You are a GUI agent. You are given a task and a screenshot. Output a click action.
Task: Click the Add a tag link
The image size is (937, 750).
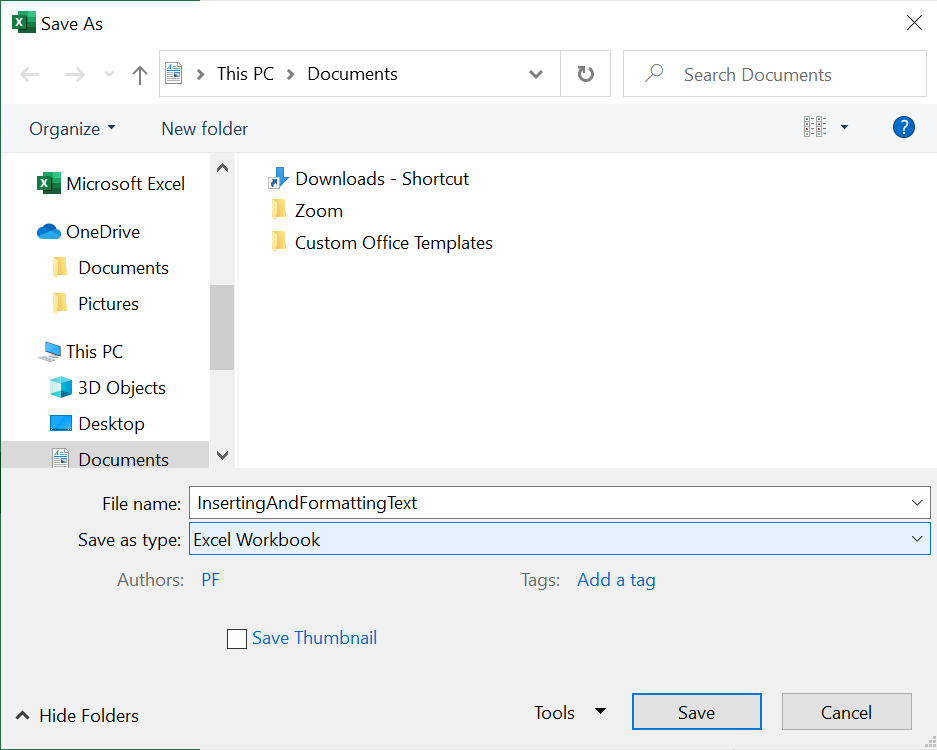click(616, 580)
